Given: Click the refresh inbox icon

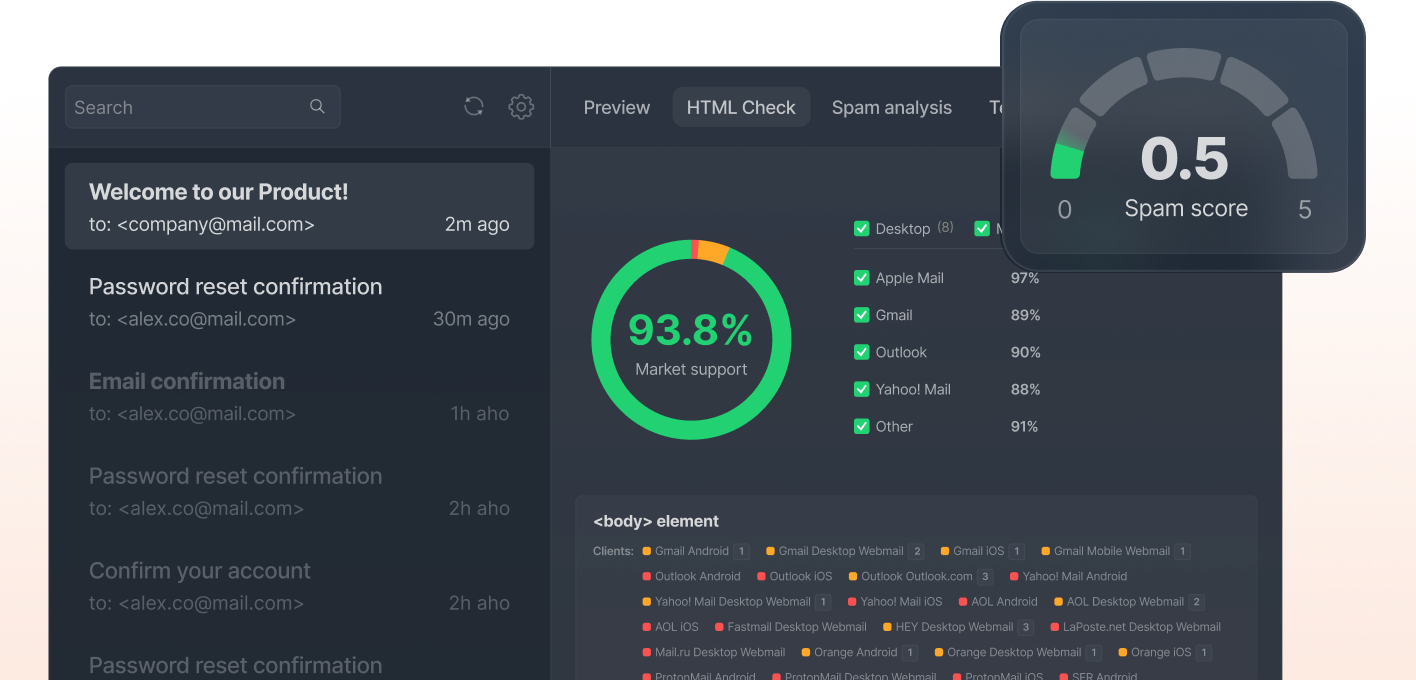Looking at the screenshot, I should [x=474, y=107].
